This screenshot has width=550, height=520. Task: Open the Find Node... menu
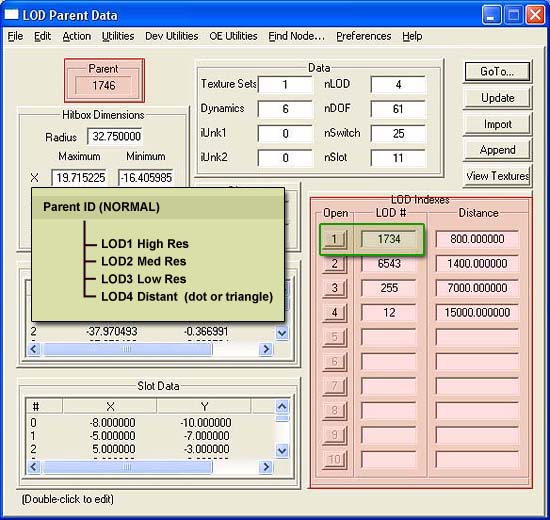click(x=296, y=36)
